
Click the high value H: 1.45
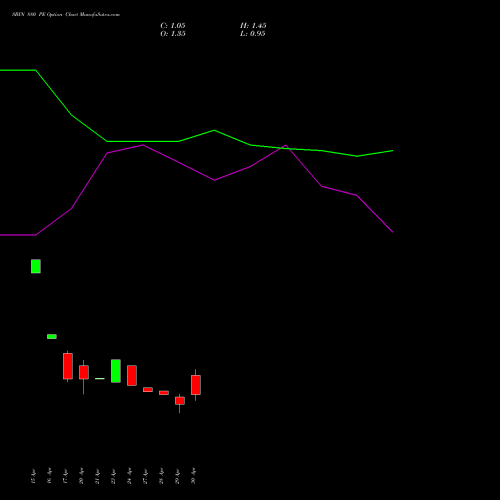tap(253, 26)
